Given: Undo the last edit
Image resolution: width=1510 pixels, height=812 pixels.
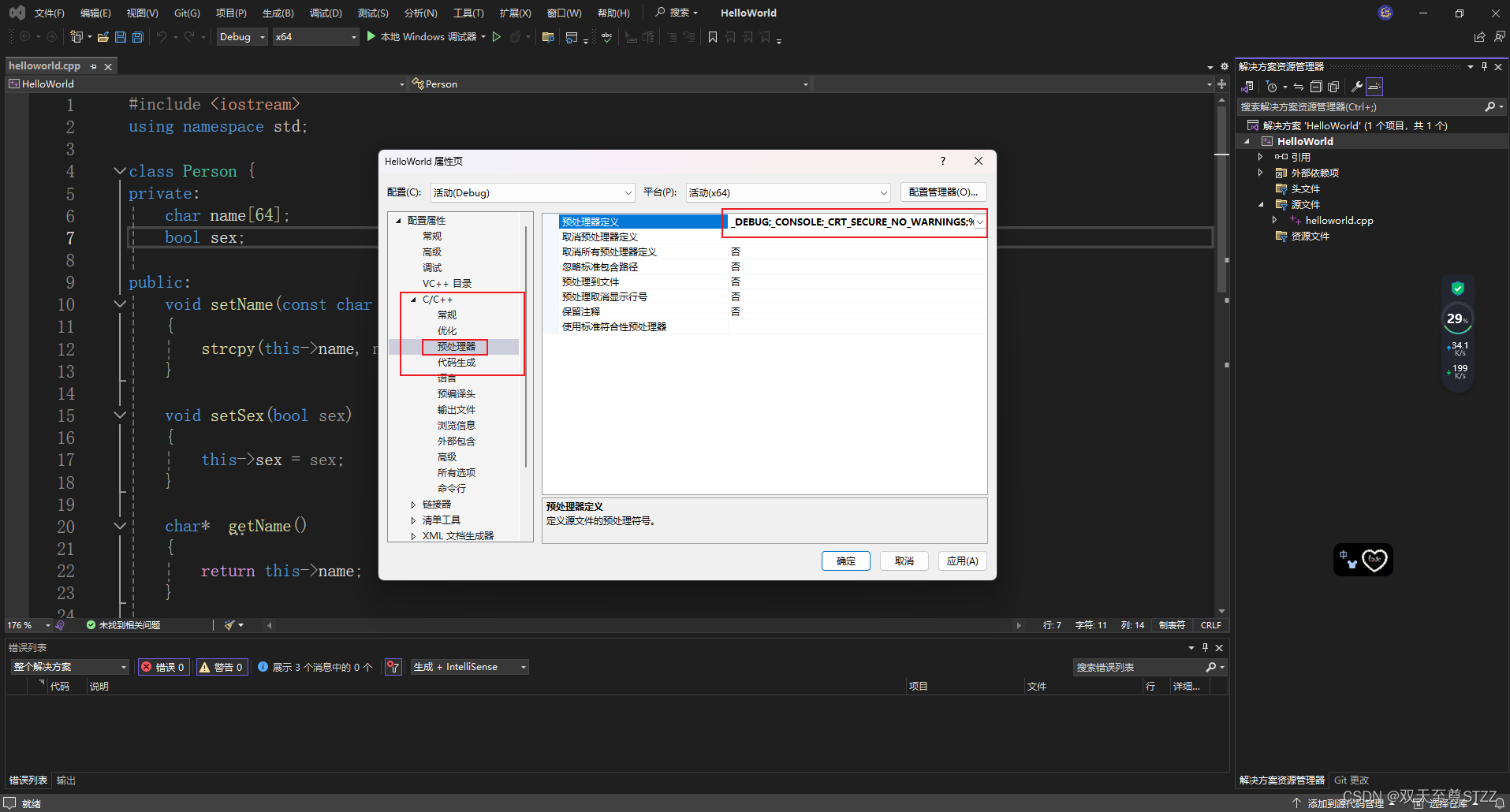Looking at the screenshot, I should pyautogui.click(x=163, y=36).
